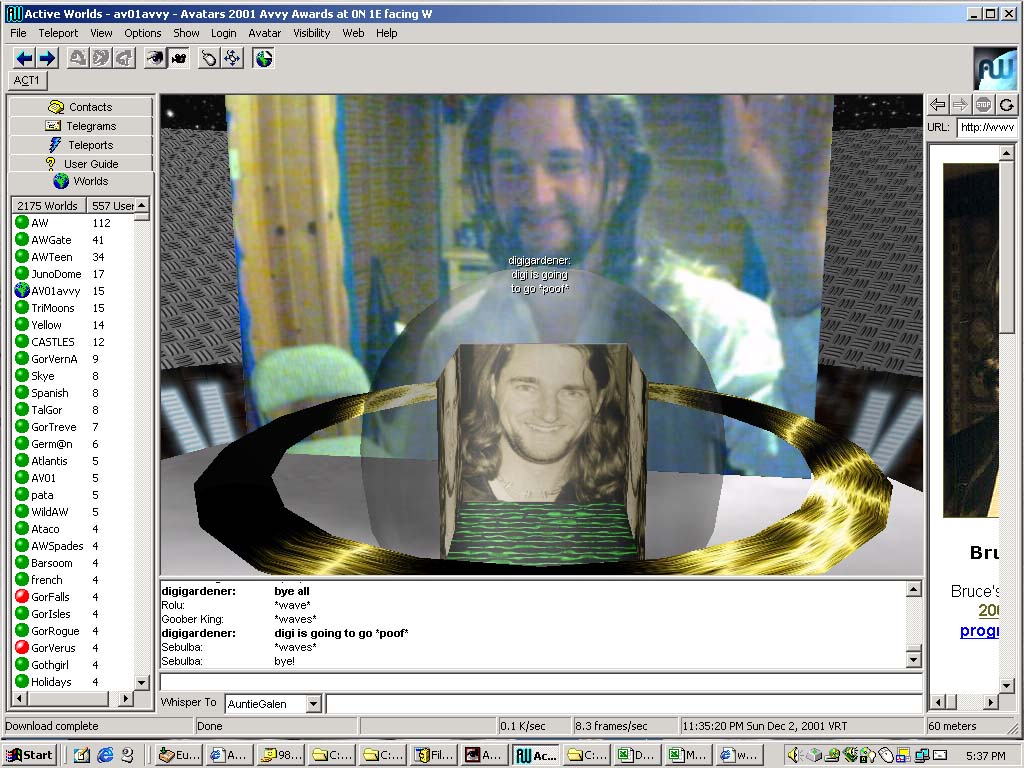Select the AWTeen world in list

[51, 257]
